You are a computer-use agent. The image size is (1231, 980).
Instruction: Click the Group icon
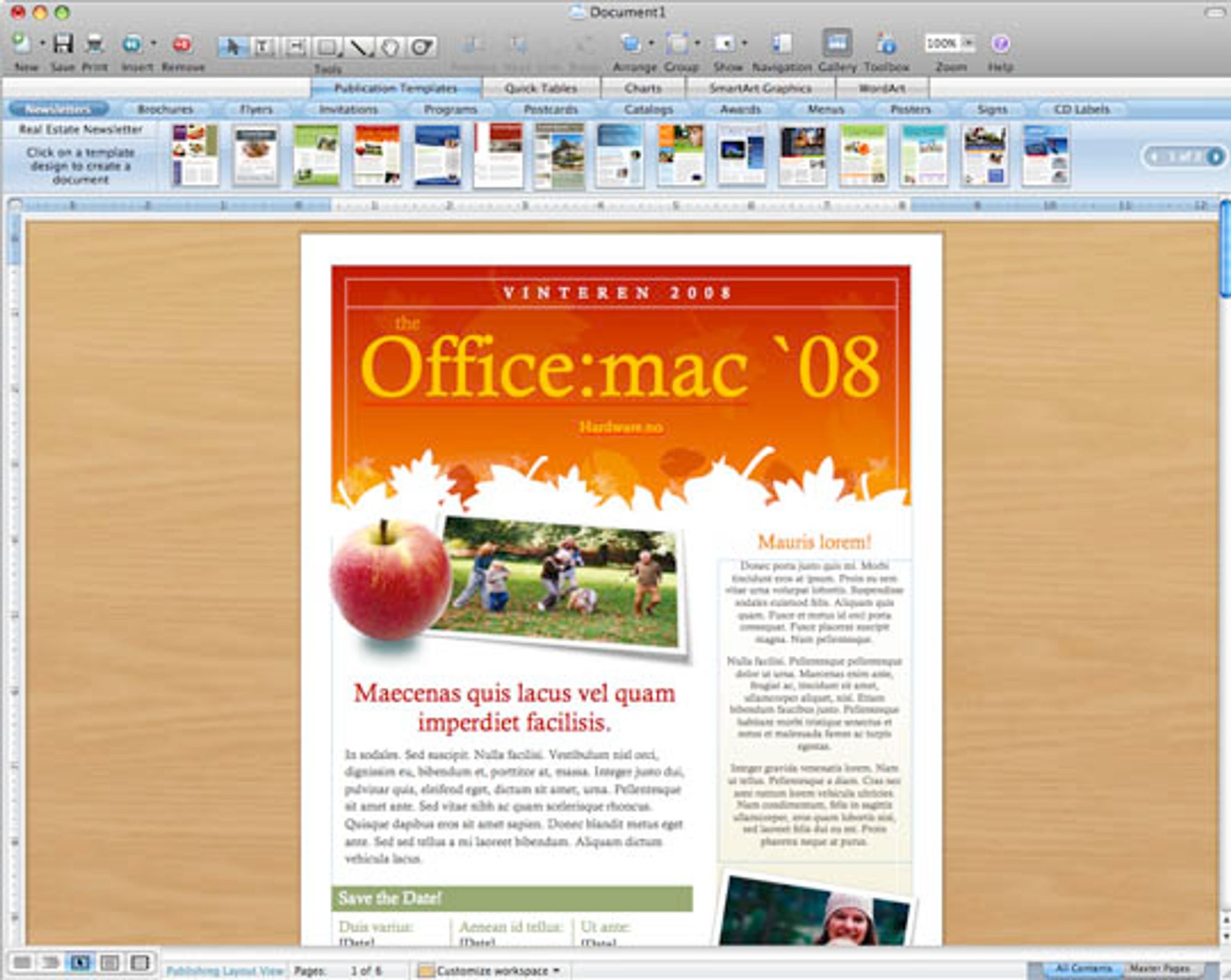(677, 44)
